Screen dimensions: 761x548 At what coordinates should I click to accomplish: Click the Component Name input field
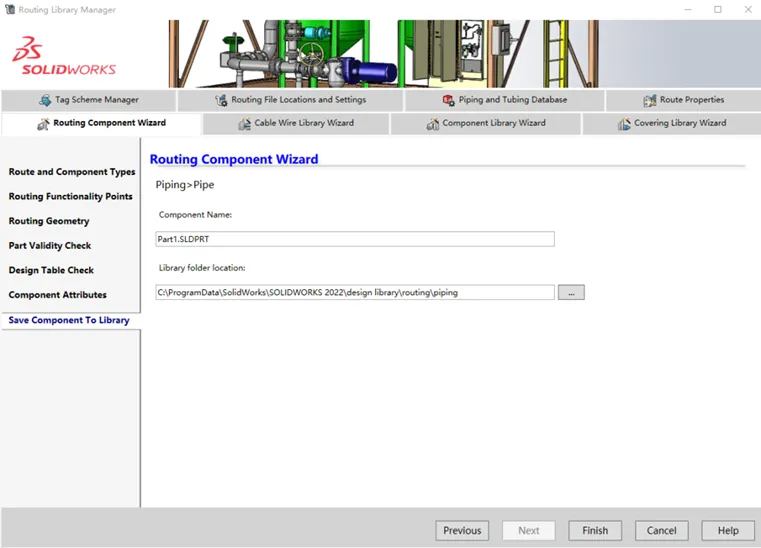[x=355, y=239]
